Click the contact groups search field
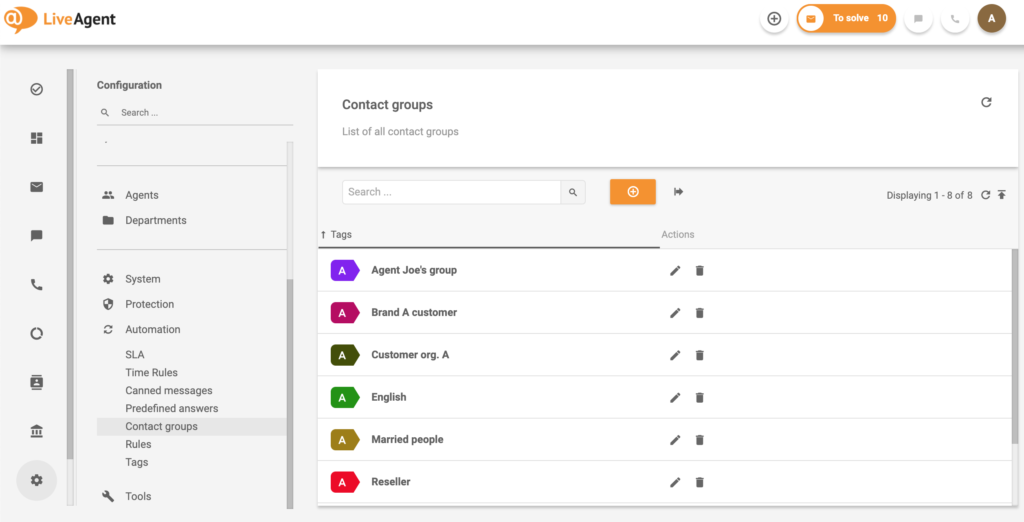The height and width of the screenshot is (522, 1024). [x=450, y=192]
